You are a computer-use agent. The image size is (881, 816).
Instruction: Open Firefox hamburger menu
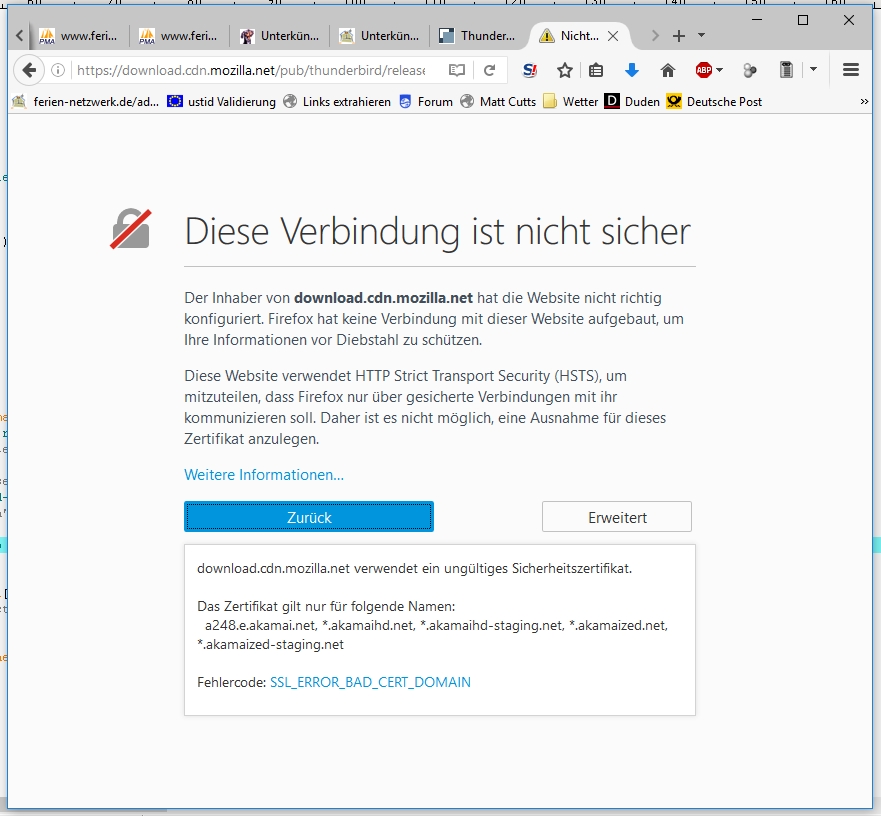[851, 70]
